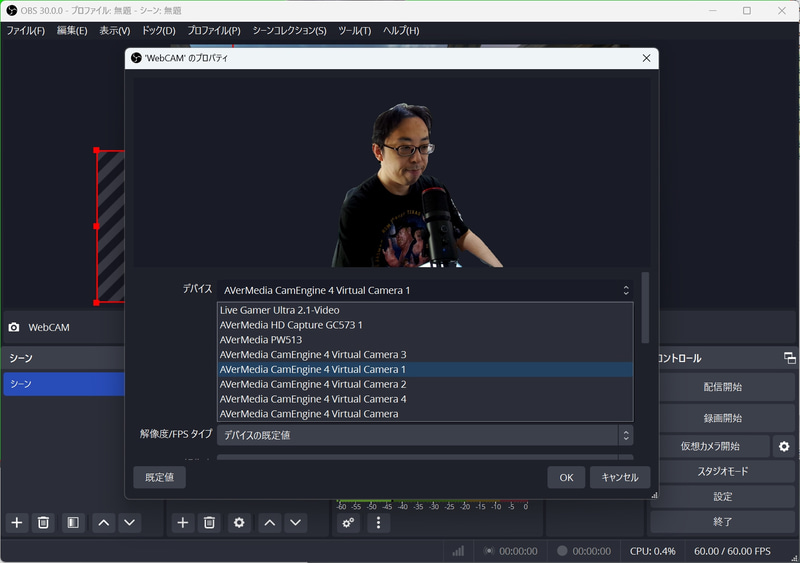Click the dialog resize grip corner
This screenshot has height=563, width=800.
[654, 495]
